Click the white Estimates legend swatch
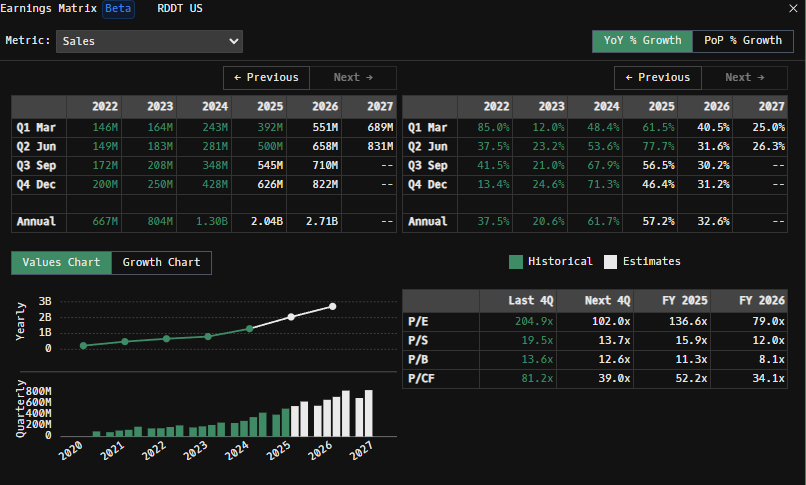 coord(610,262)
